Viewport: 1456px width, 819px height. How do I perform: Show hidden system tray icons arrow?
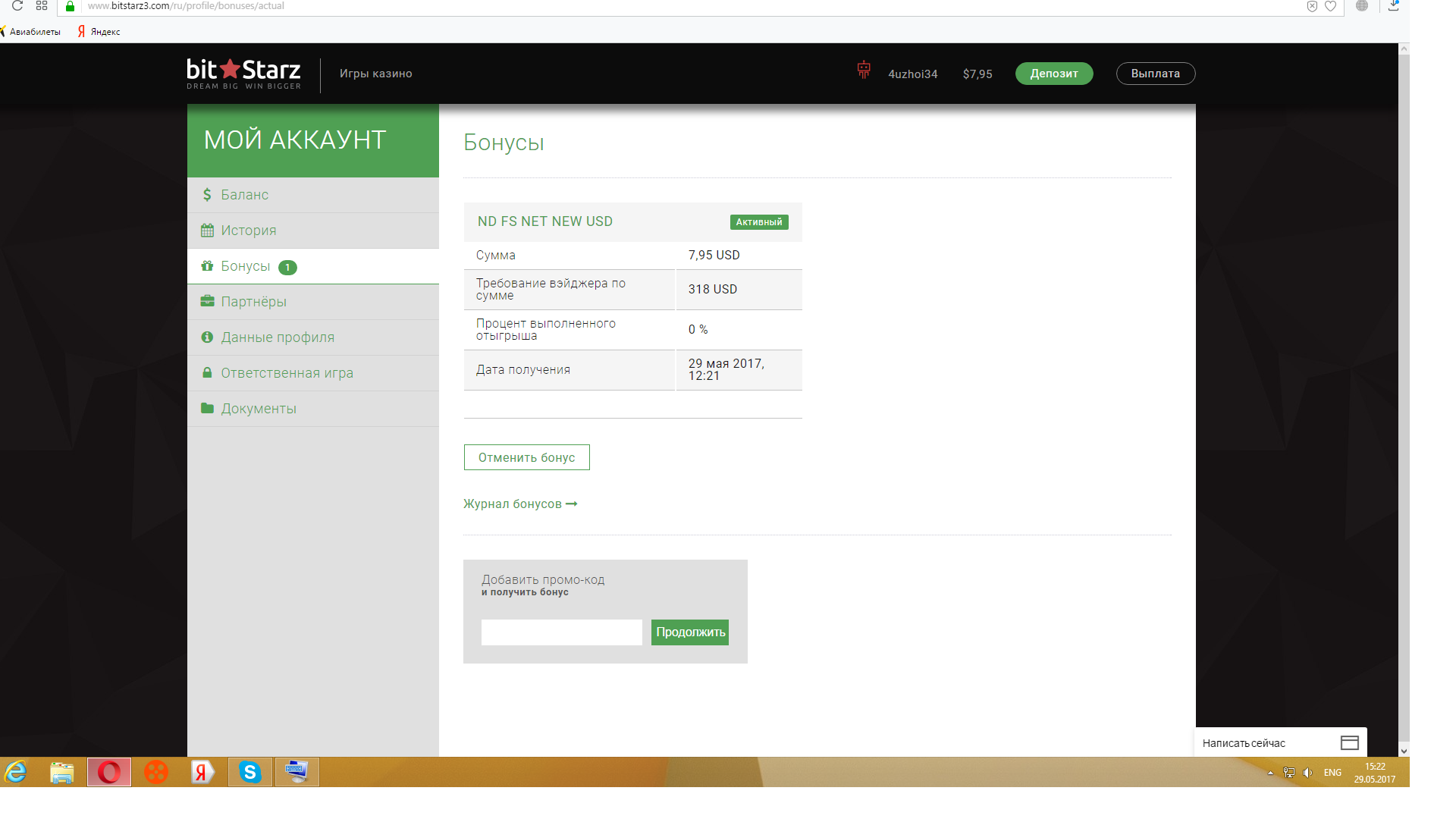1270,773
